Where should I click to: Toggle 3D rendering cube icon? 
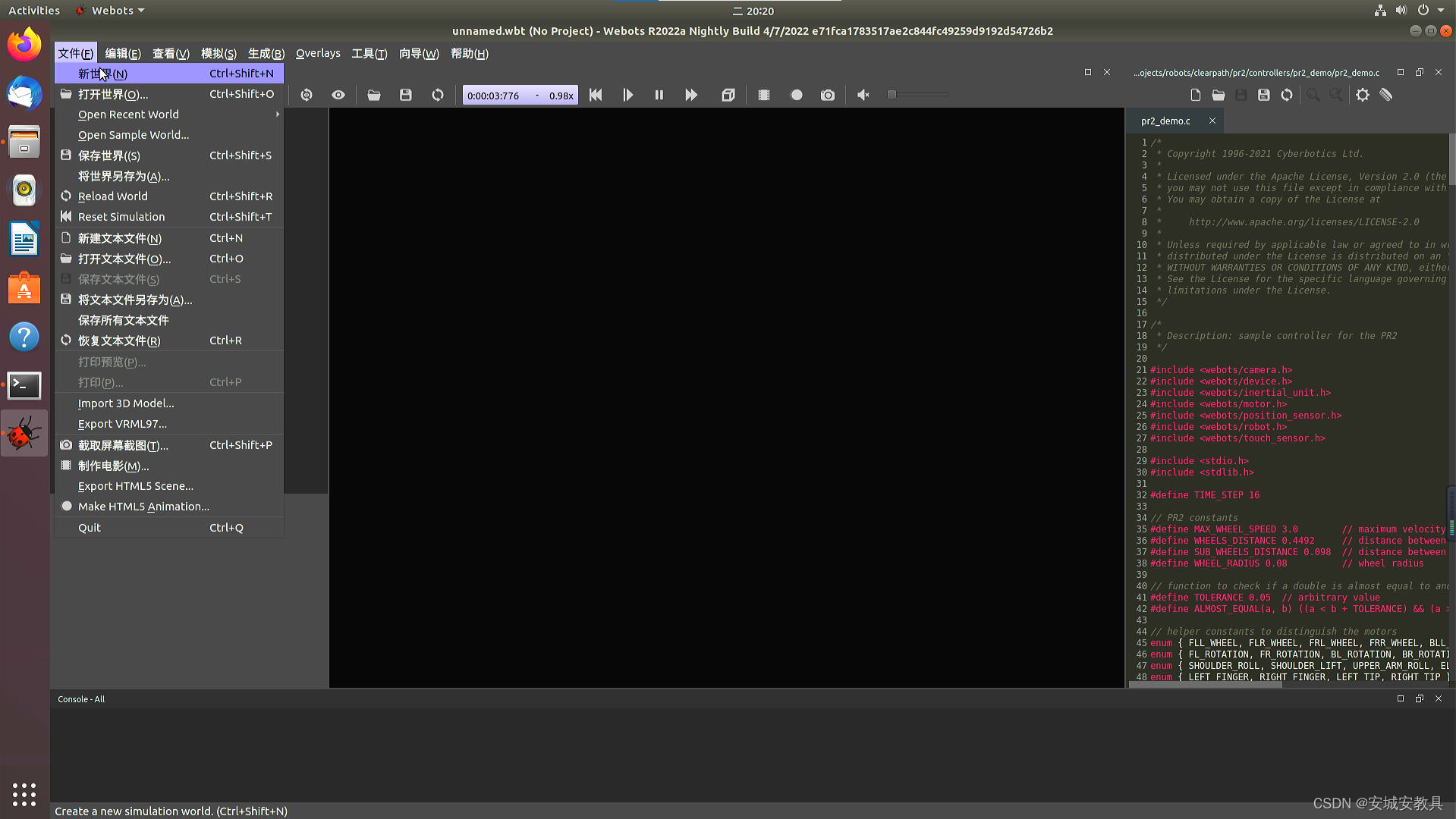(728, 95)
